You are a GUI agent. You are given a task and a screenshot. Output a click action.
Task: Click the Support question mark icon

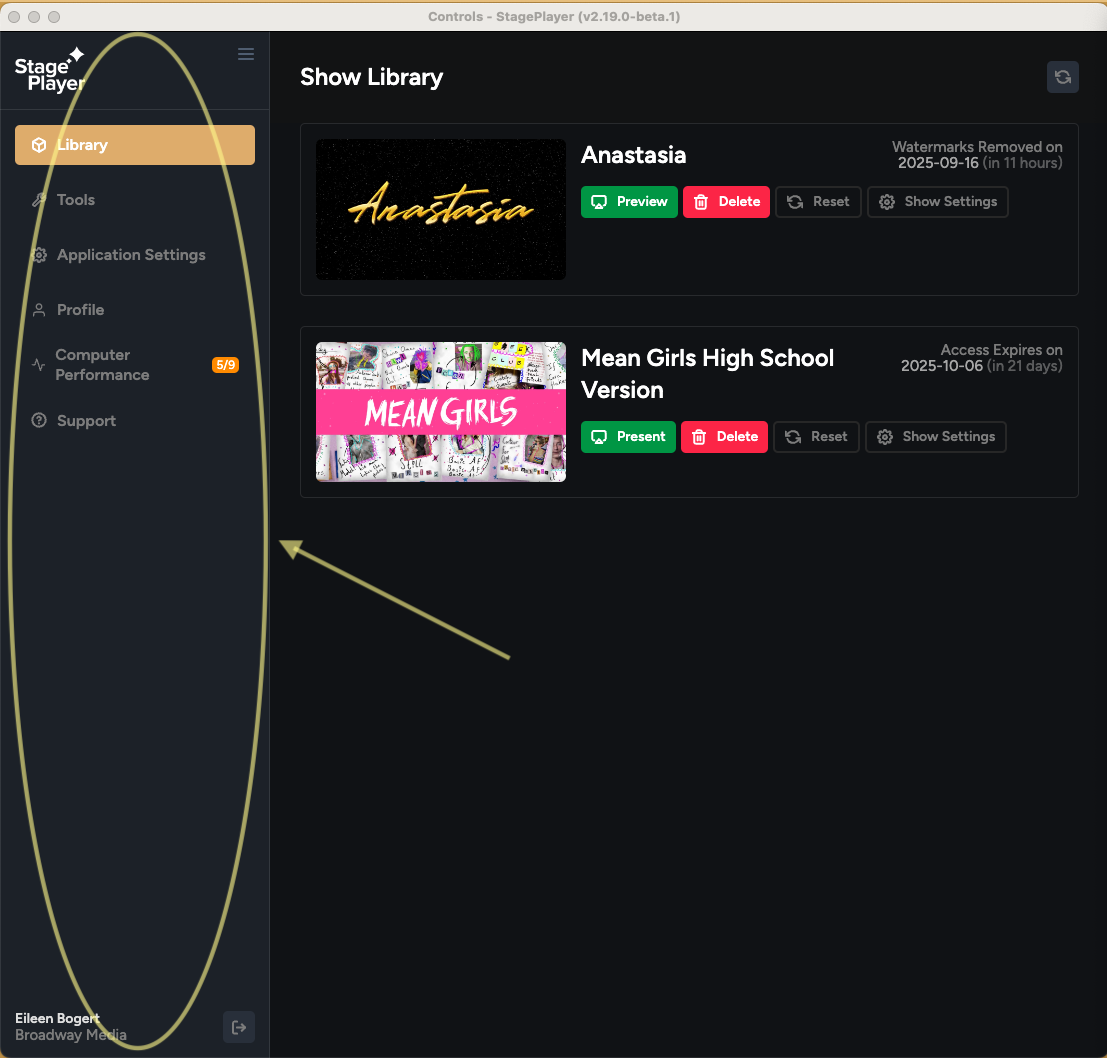click(39, 421)
